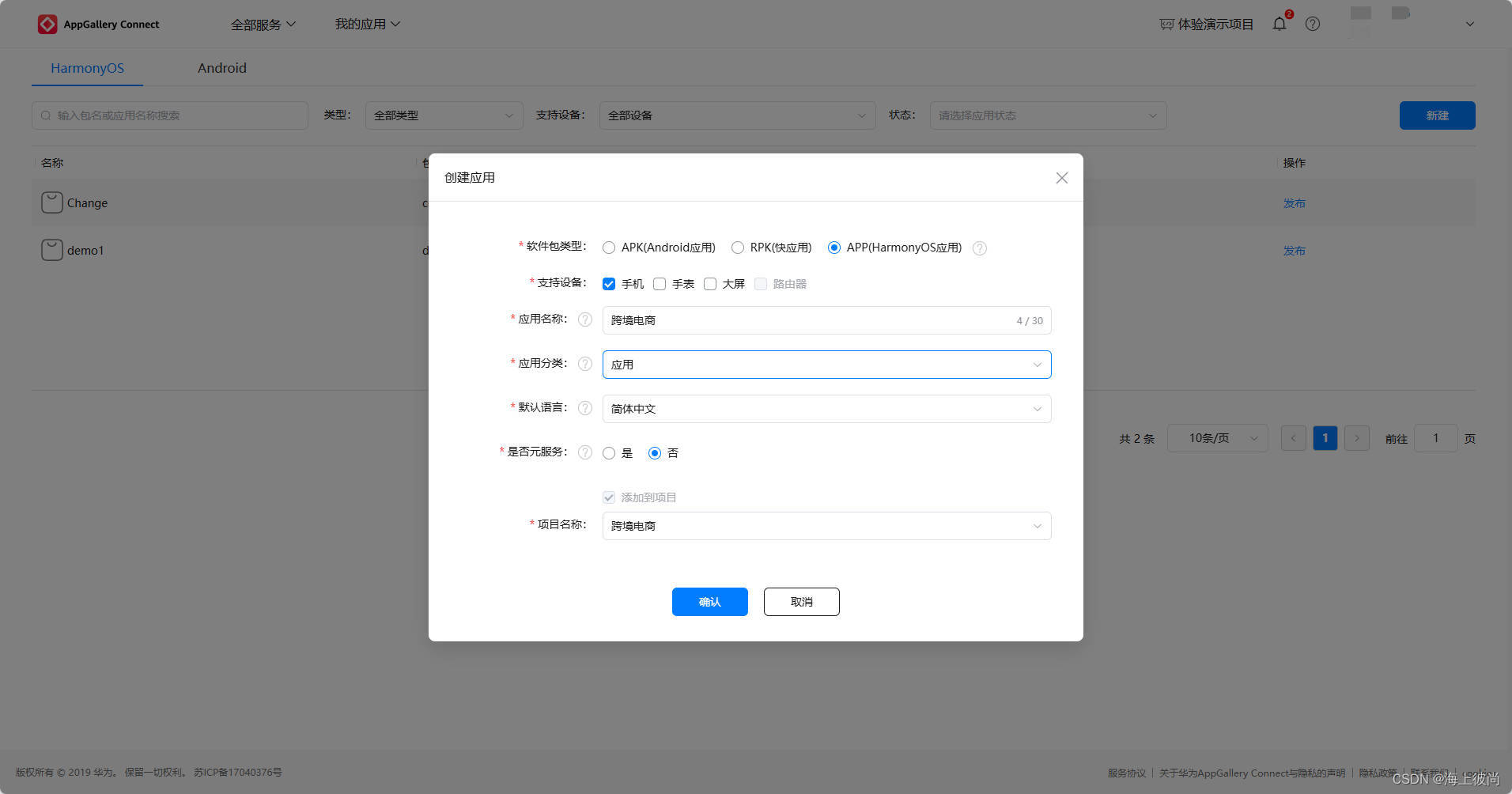Switch to the HarmonyOS tab
The width and height of the screenshot is (1512, 794).
87,68
